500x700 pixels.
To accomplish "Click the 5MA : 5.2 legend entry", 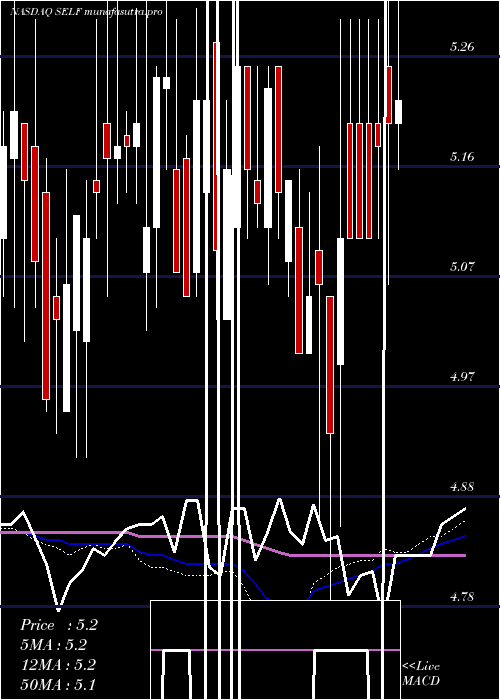I will click(x=54, y=645).
